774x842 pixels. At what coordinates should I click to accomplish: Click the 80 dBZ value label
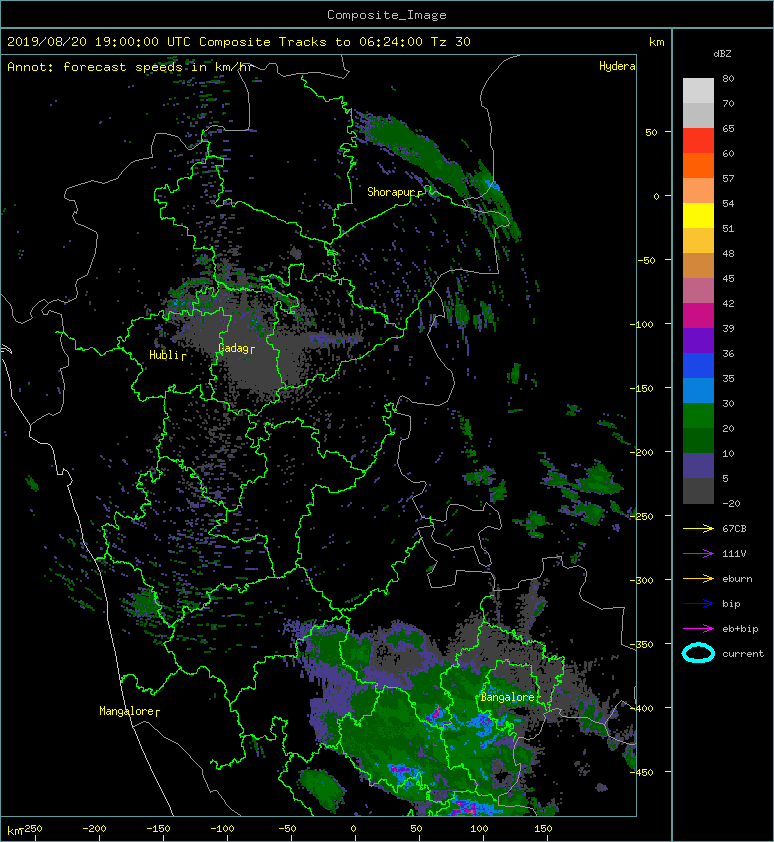[x=728, y=78]
